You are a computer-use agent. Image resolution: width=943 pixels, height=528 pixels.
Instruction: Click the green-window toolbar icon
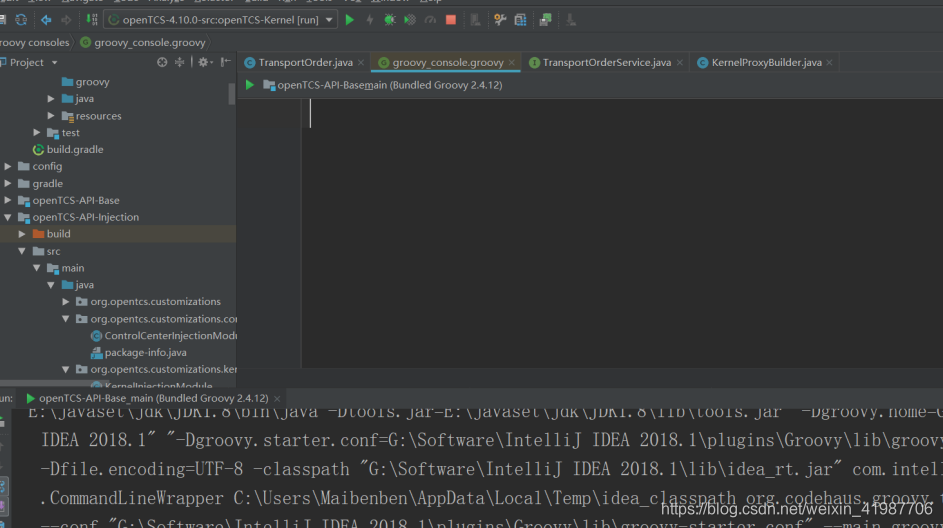point(545,20)
